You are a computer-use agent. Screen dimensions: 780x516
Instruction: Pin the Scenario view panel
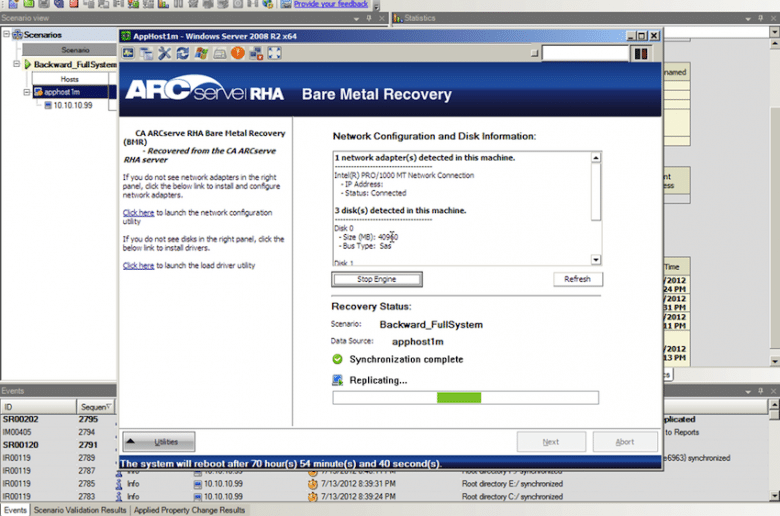point(369,18)
